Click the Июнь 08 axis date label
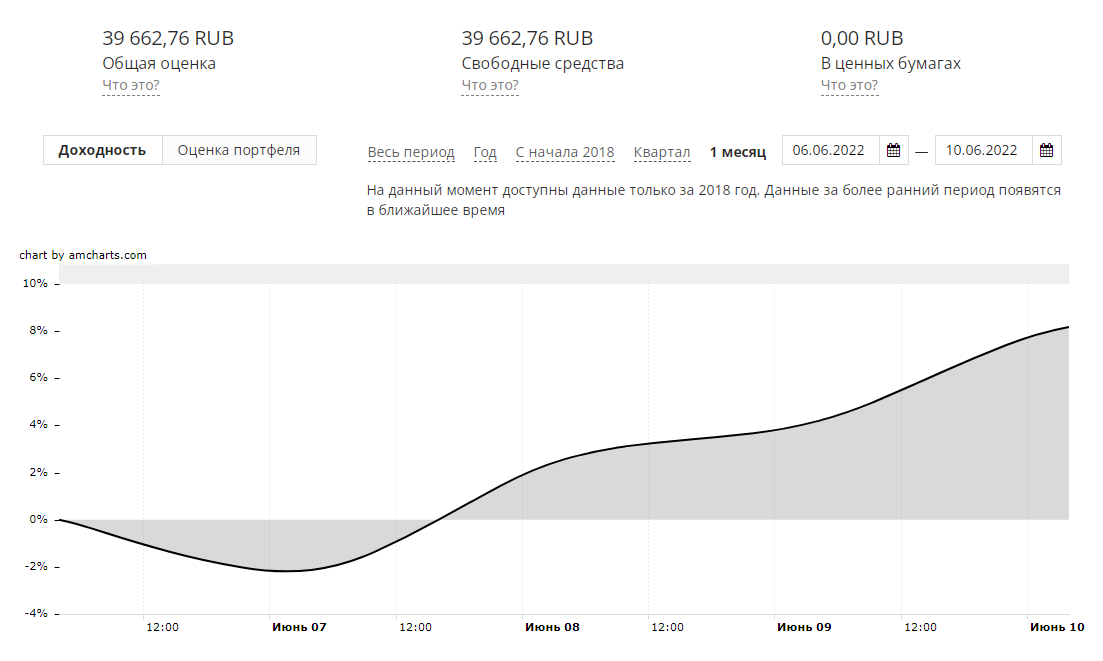This screenshot has height=661, width=1103. click(x=552, y=628)
